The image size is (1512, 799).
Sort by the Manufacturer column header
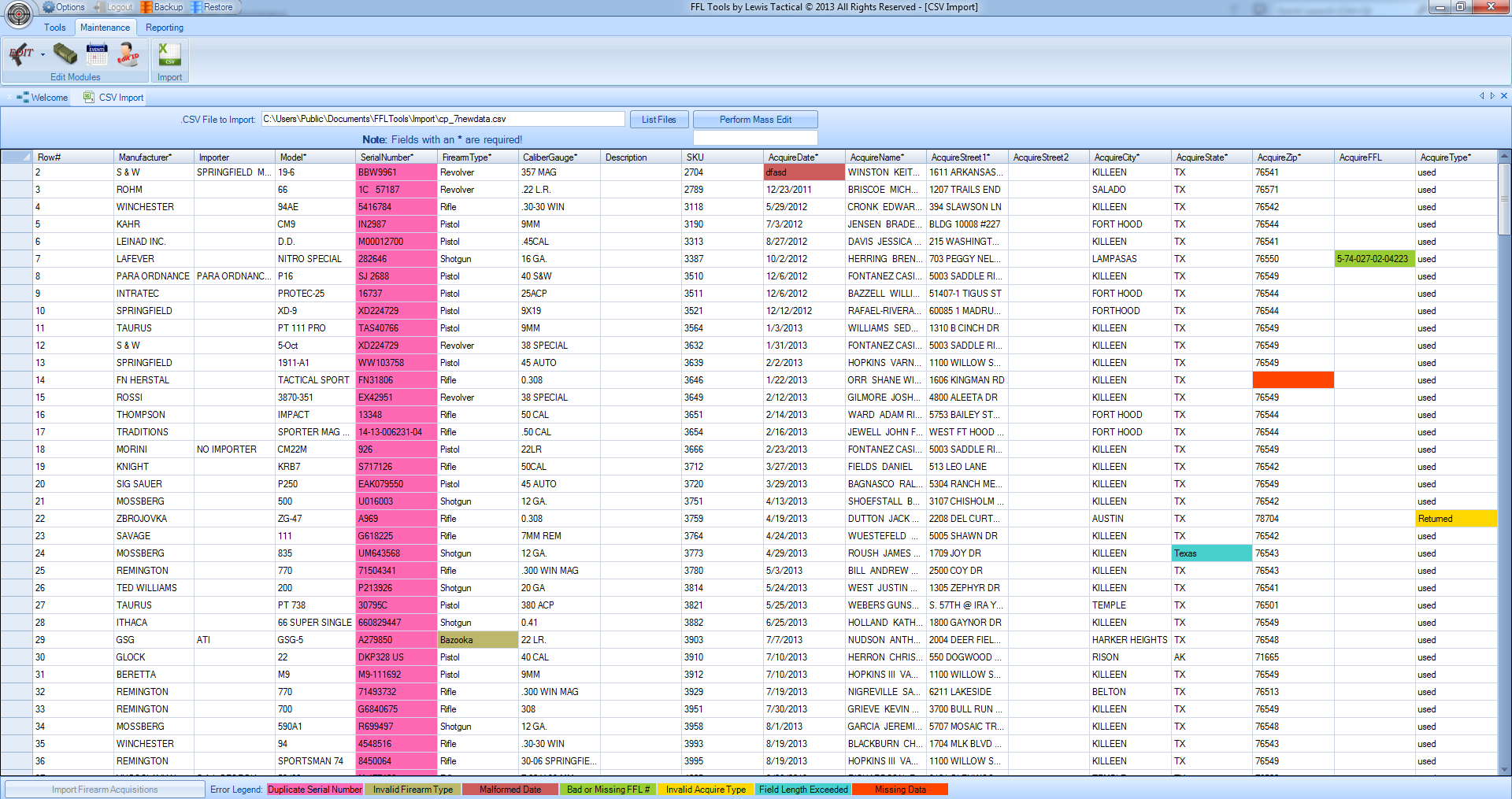(x=154, y=157)
